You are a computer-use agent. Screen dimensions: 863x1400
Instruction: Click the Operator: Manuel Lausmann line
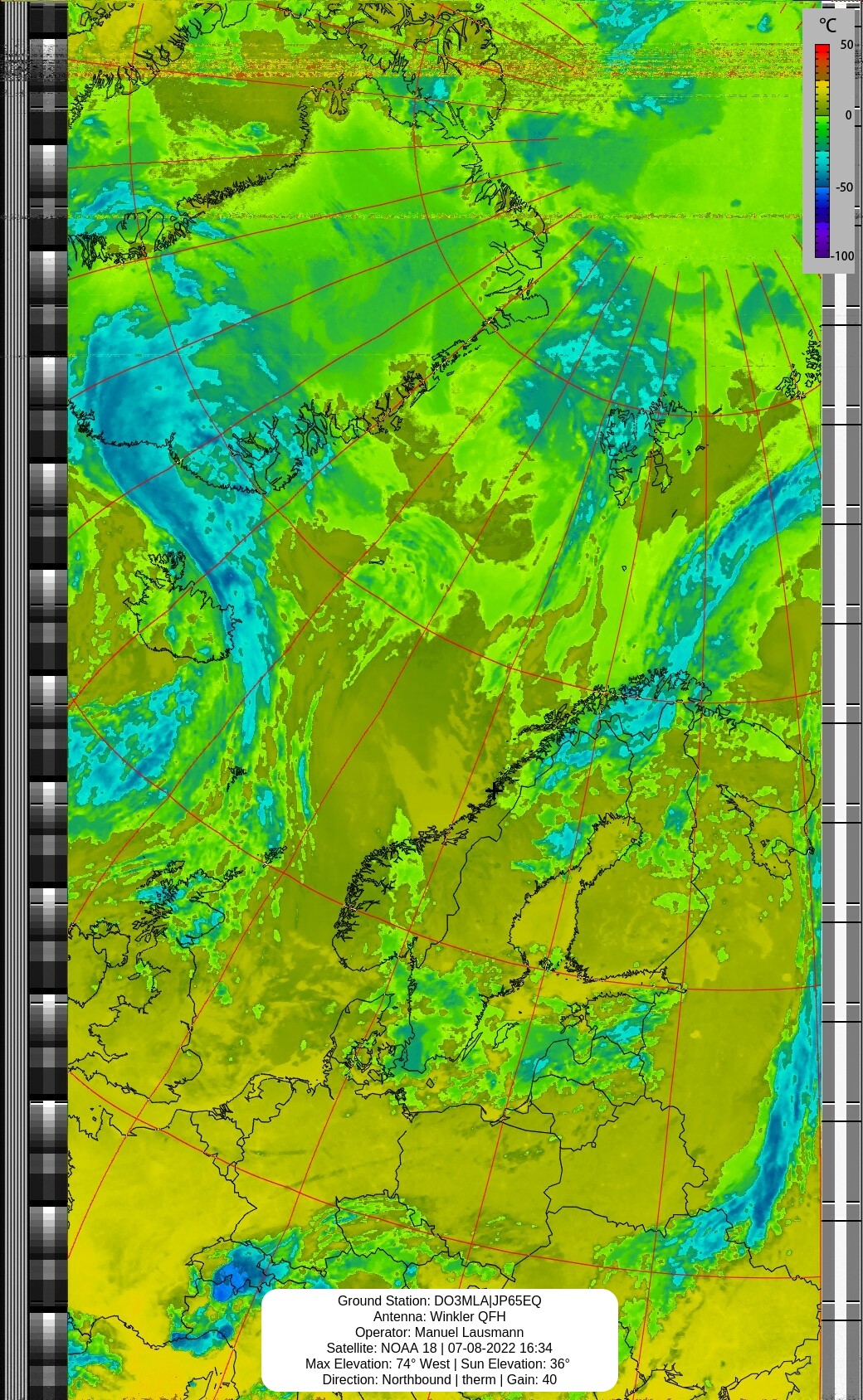439,1332
